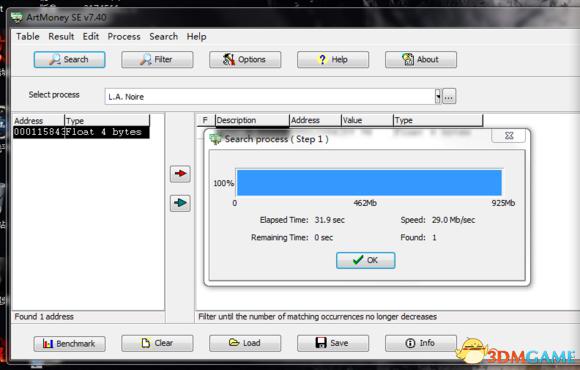Load a saved table file
Image resolution: width=580 pixels, height=370 pixels.
tap(245, 343)
